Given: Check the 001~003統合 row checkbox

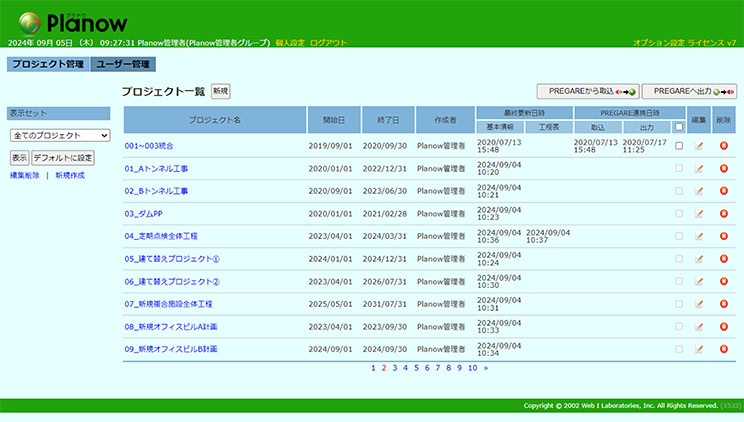Looking at the screenshot, I should coord(679,146).
